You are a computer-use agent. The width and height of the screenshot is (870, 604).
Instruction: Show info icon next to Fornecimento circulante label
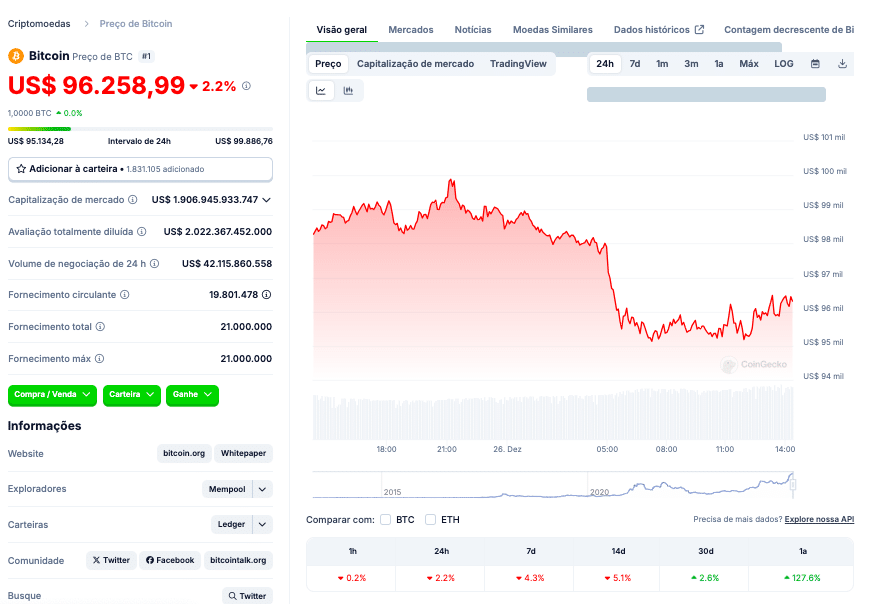(125, 295)
